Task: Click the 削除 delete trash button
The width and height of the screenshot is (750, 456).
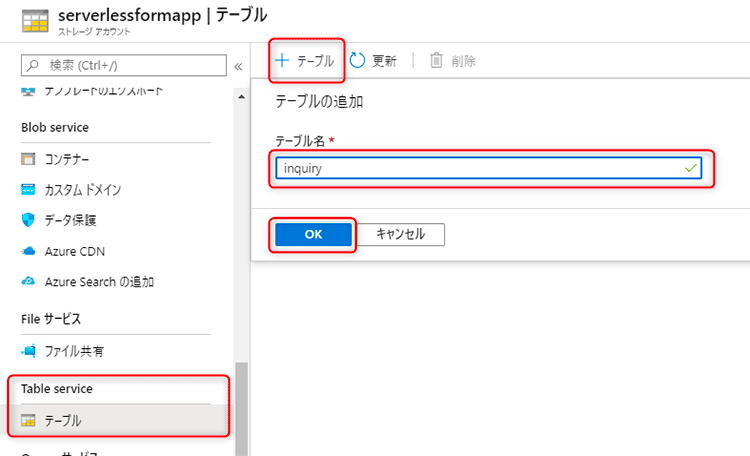Action: click(x=452, y=61)
